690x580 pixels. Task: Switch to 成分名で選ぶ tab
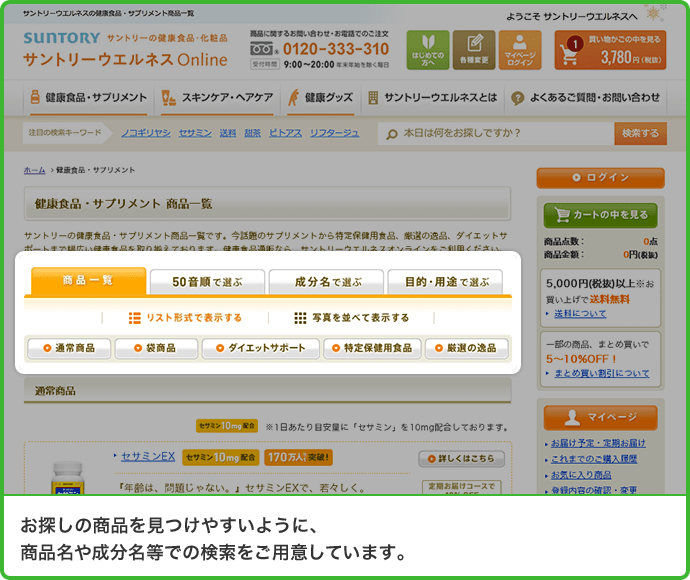tap(326, 282)
